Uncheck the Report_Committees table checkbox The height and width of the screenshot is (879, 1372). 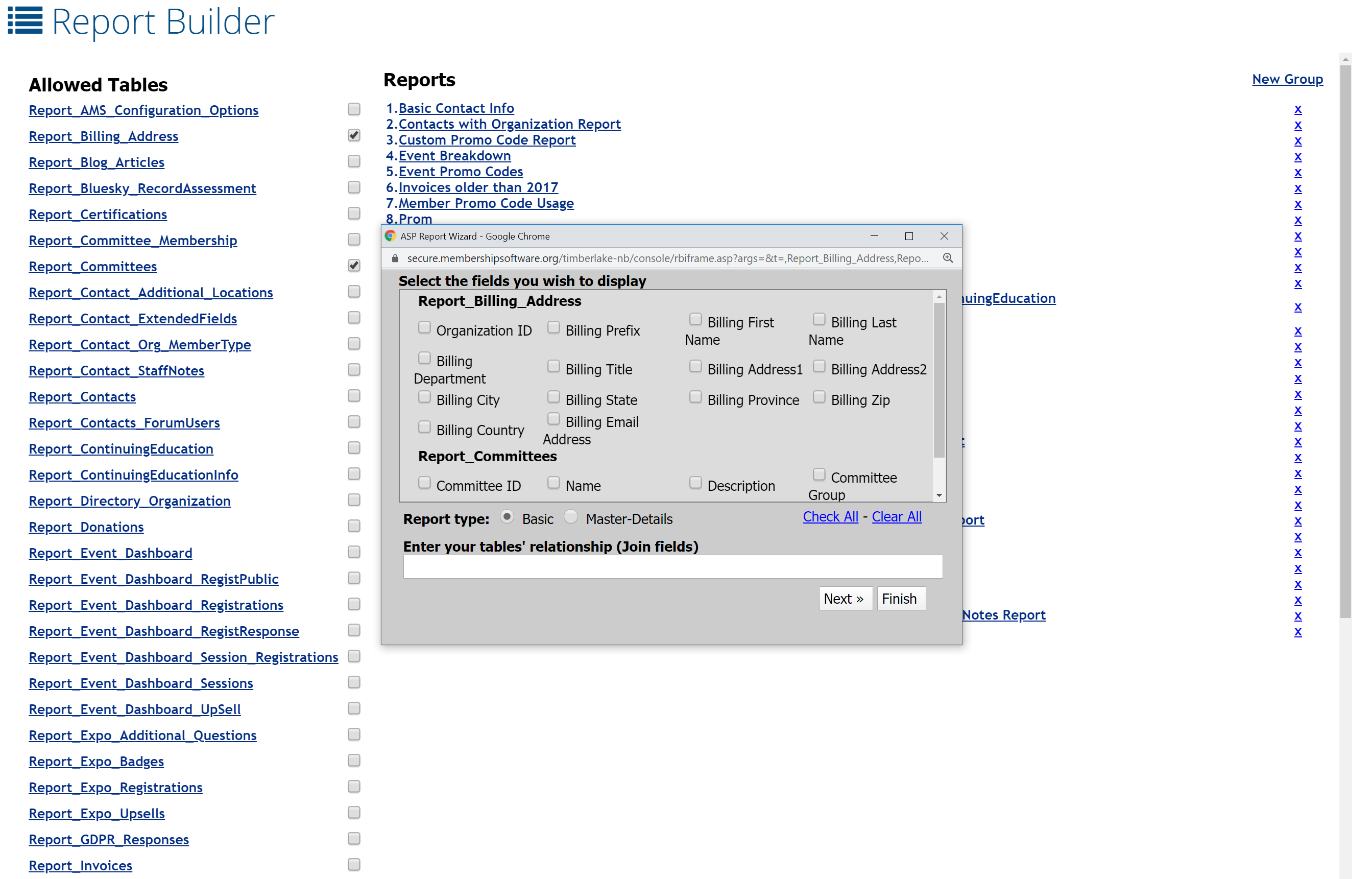pyautogui.click(x=354, y=265)
